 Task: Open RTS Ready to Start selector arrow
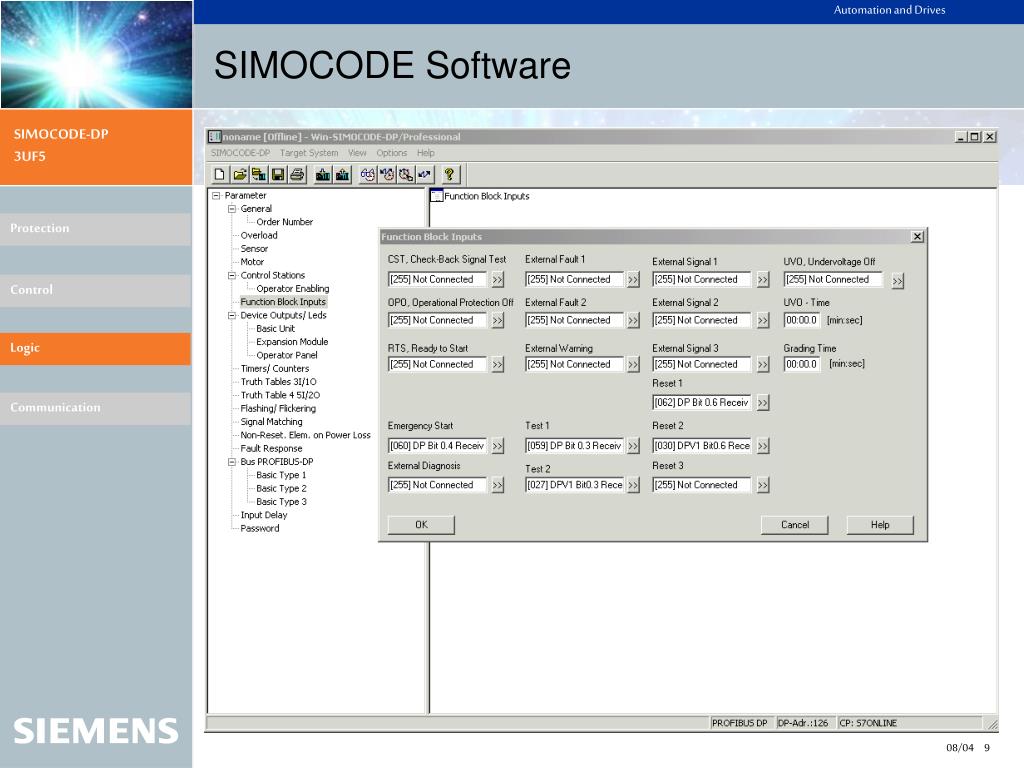click(498, 364)
